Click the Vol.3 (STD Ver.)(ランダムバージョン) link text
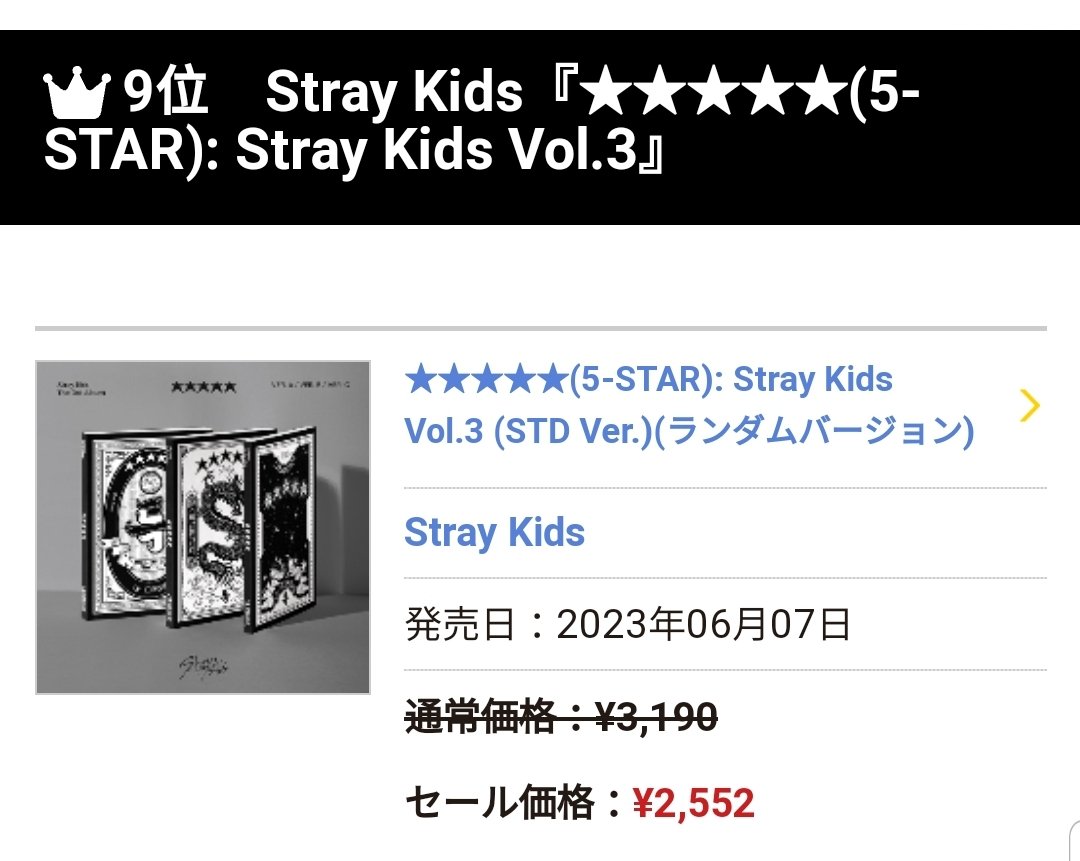1080x861 pixels. [689, 431]
